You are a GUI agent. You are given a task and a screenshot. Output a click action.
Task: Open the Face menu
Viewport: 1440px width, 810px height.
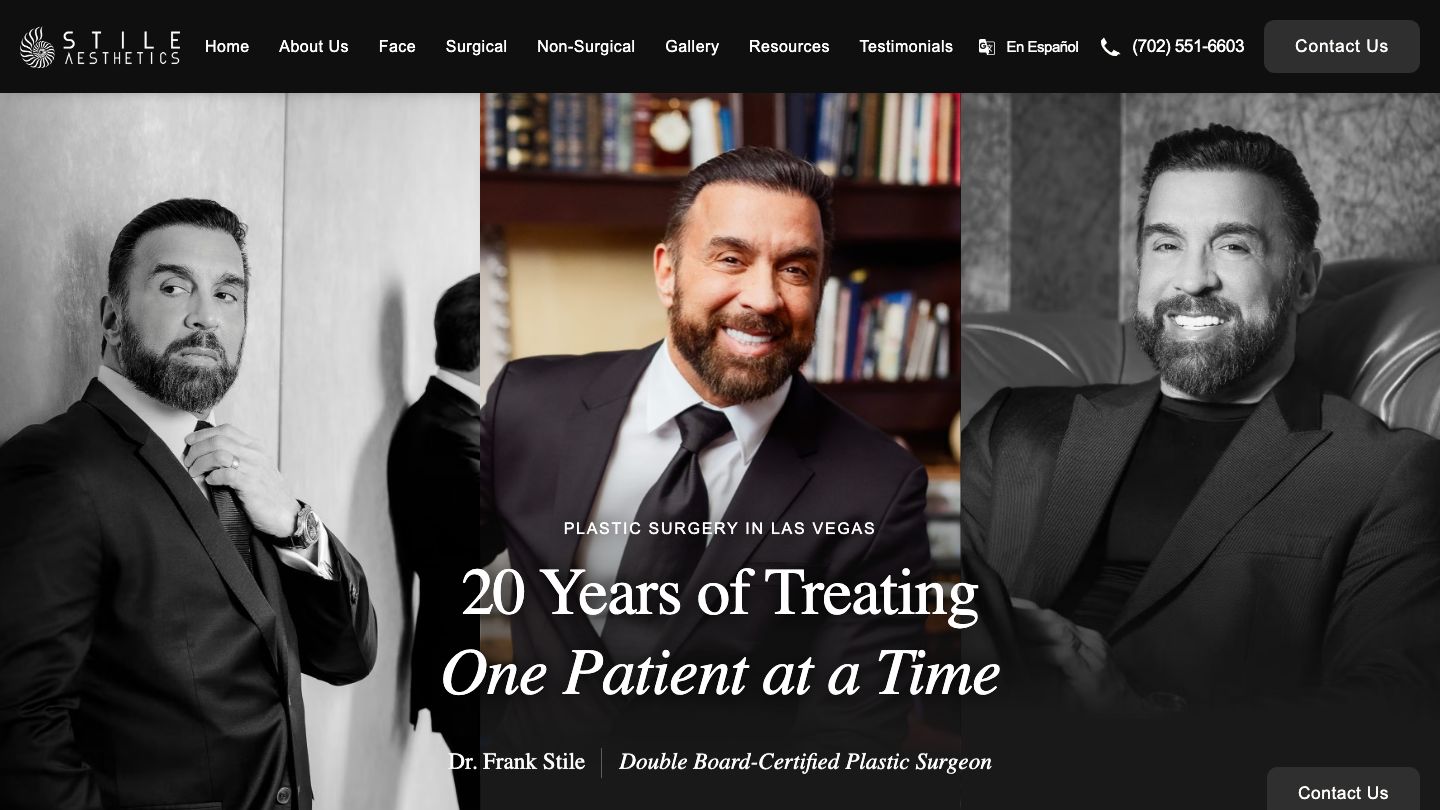point(397,46)
